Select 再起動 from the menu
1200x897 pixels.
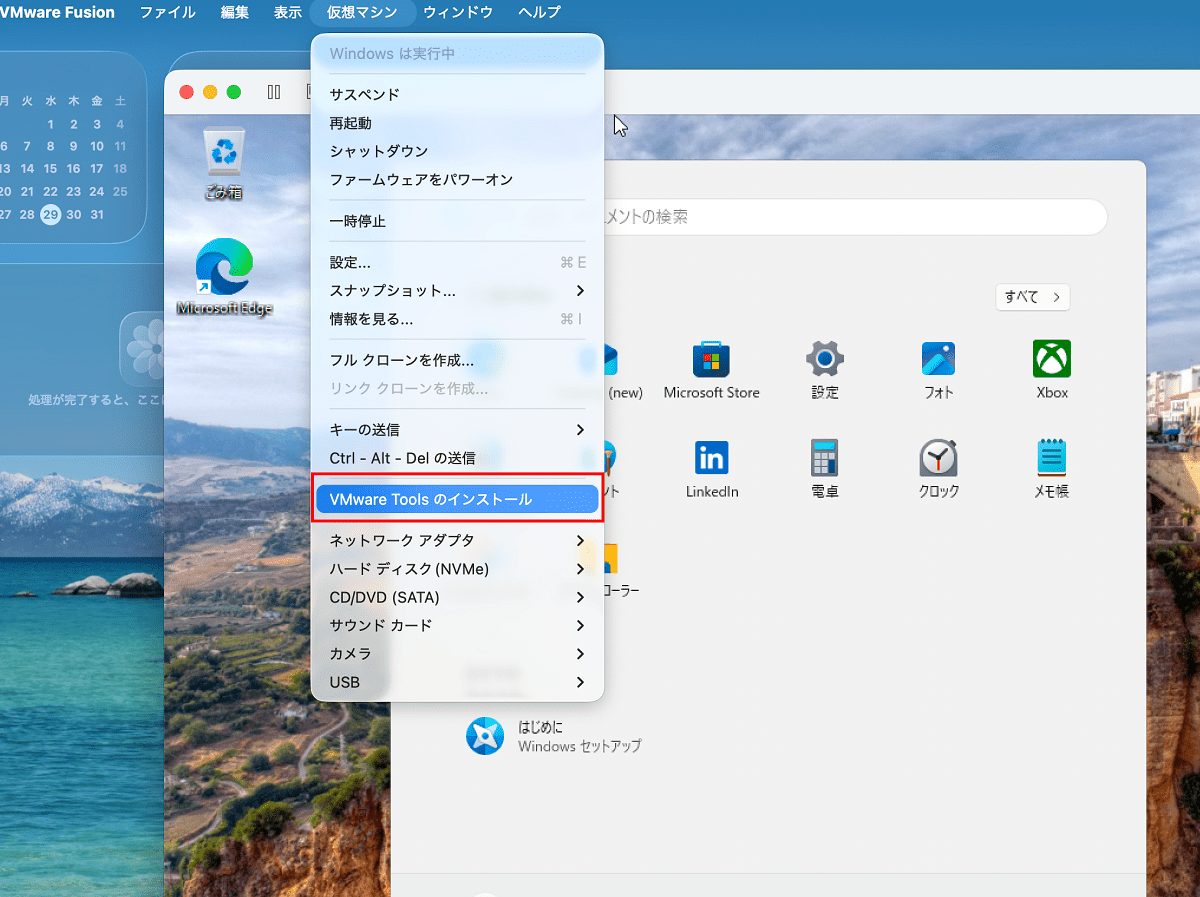click(x=458, y=123)
